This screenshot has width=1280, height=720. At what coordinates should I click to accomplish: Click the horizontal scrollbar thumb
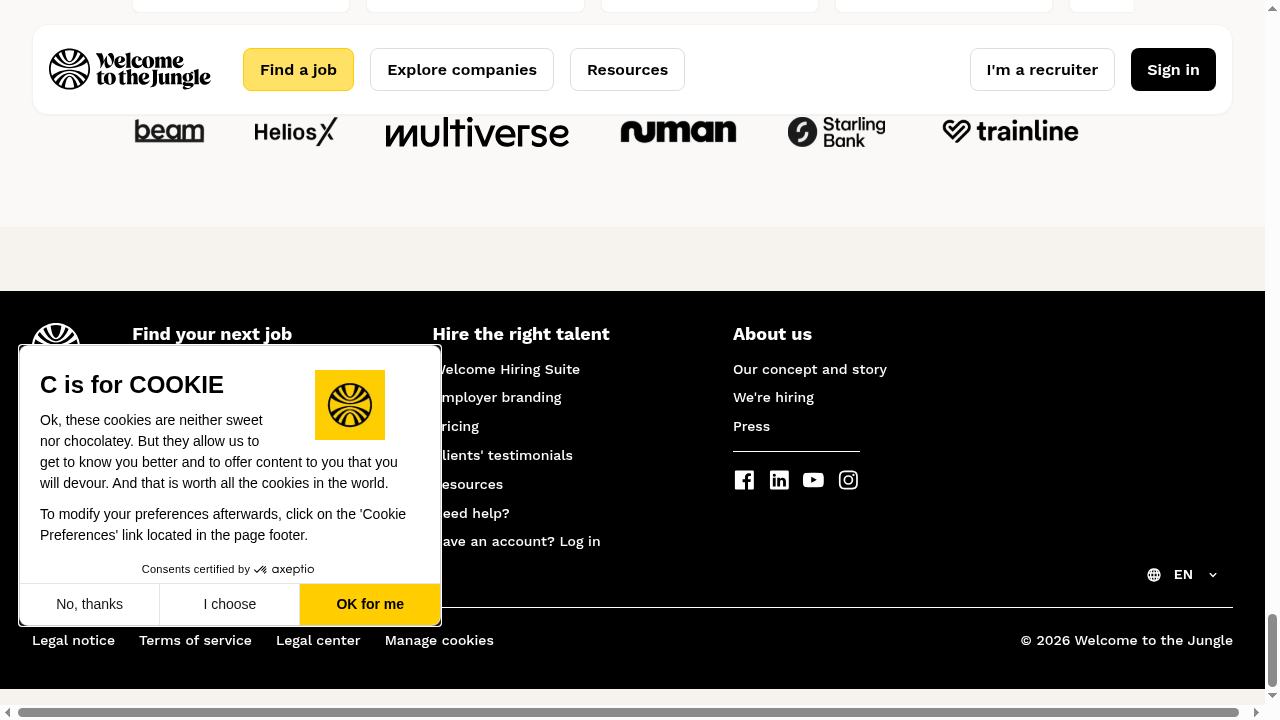point(628,712)
